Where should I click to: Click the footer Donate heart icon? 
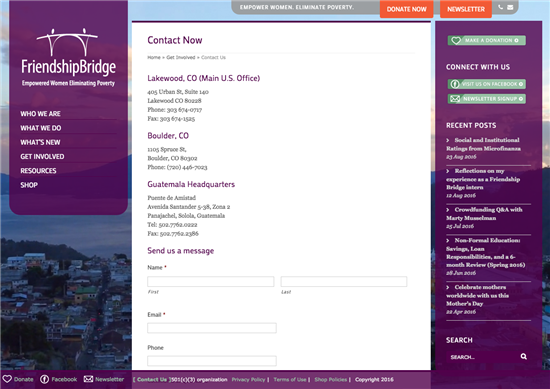point(7,379)
